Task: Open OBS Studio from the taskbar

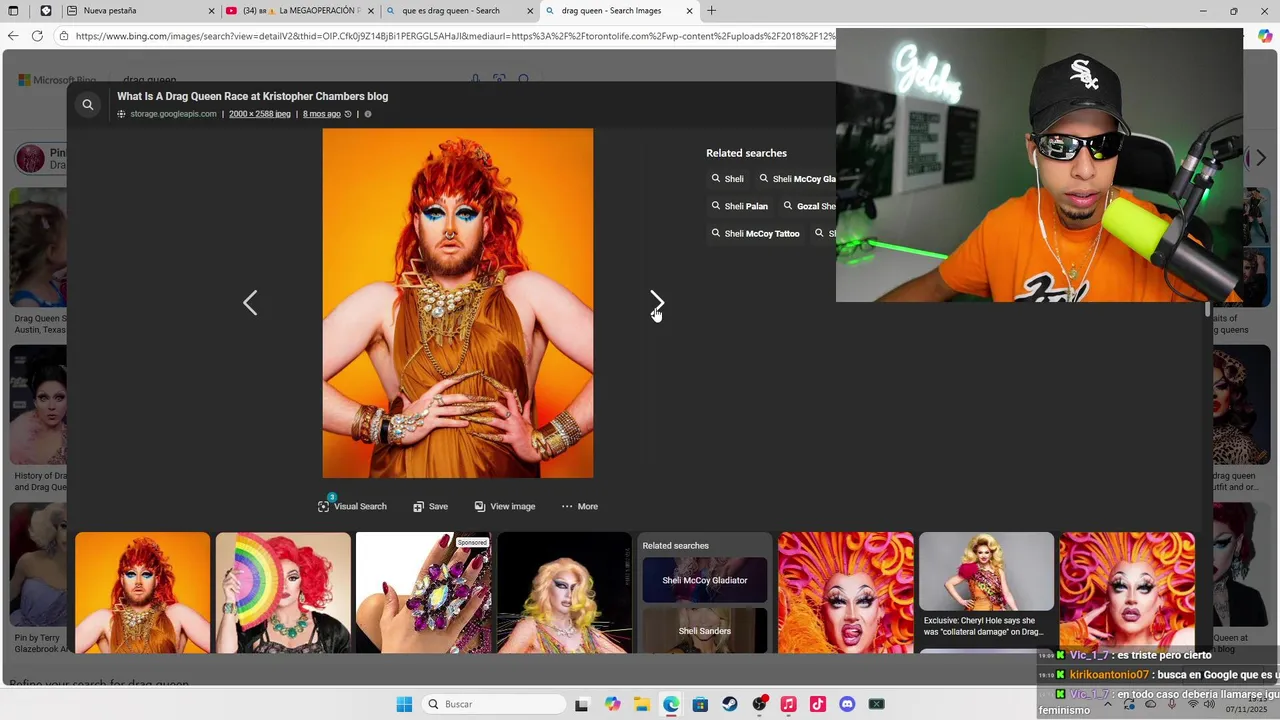Action: pyautogui.click(x=759, y=704)
